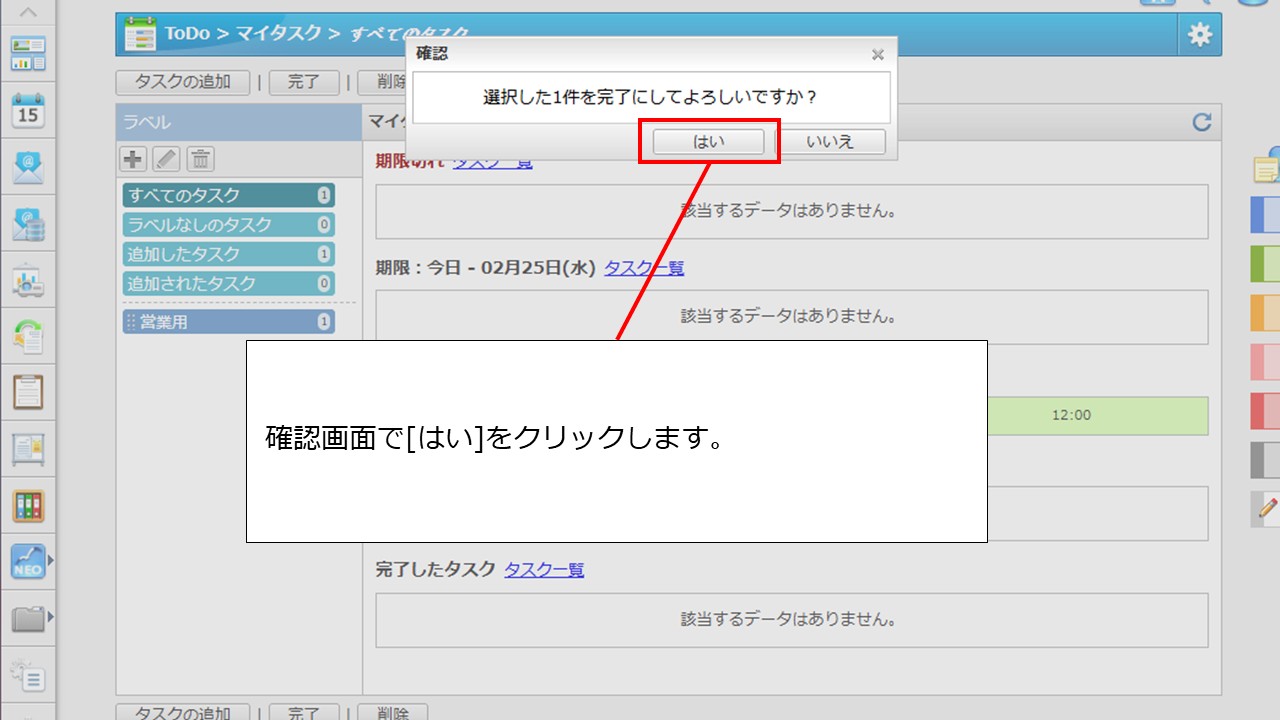Delete the label with the trash icon
This screenshot has height=720, width=1280.
tap(200, 158)
